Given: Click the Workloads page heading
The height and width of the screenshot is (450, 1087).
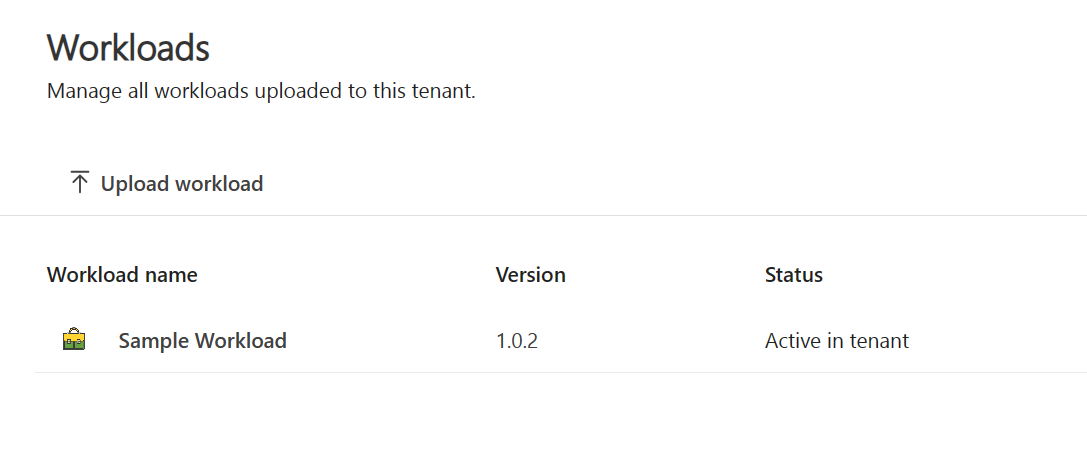Looking at the screenshot, I should tap(128, 48).
